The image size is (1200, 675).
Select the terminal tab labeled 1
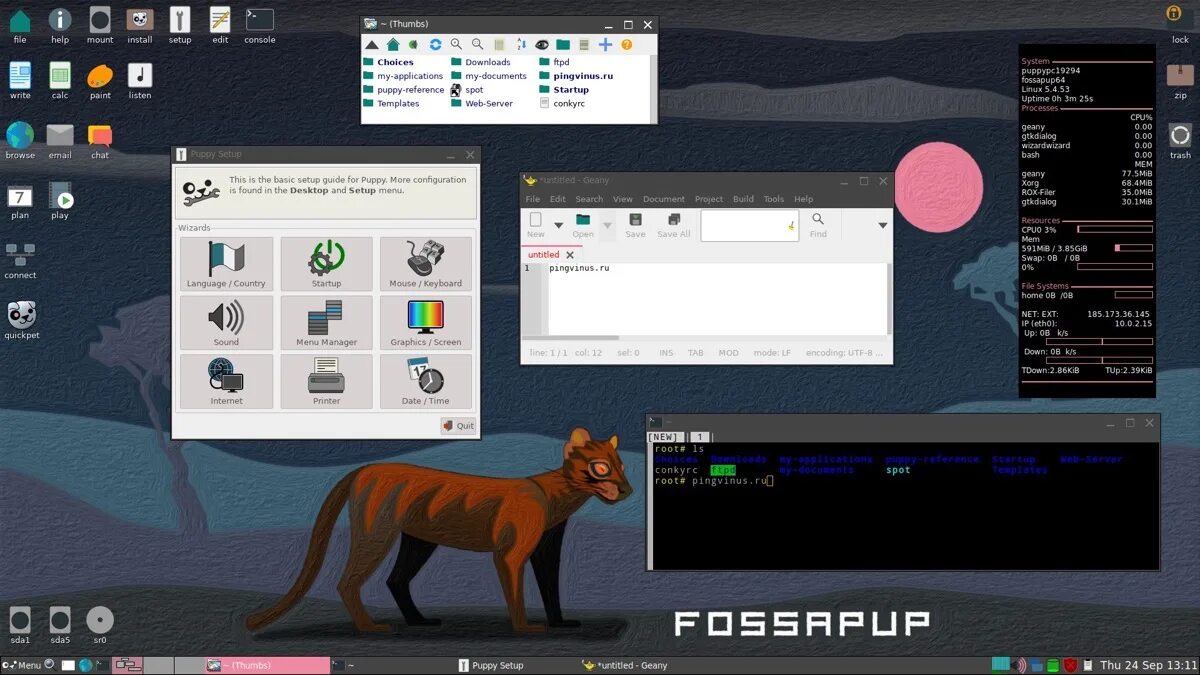click(700, 437)
